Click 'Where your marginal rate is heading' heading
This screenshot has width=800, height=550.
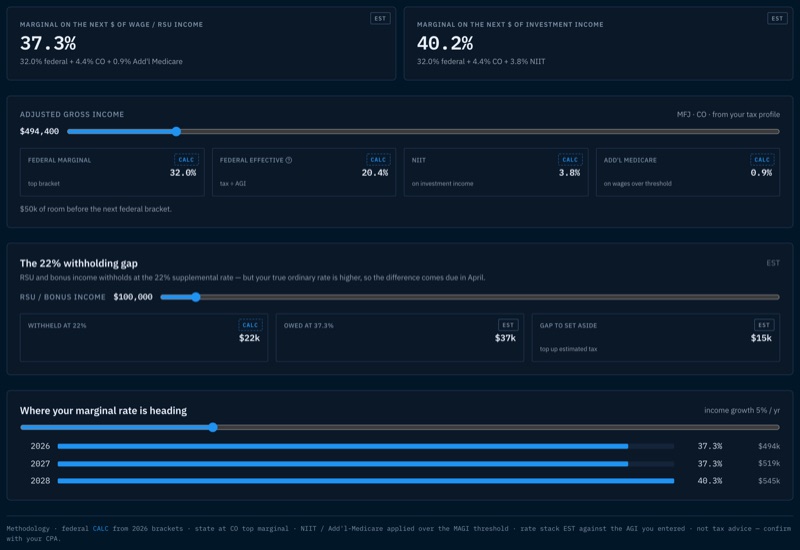pos(103,411)
